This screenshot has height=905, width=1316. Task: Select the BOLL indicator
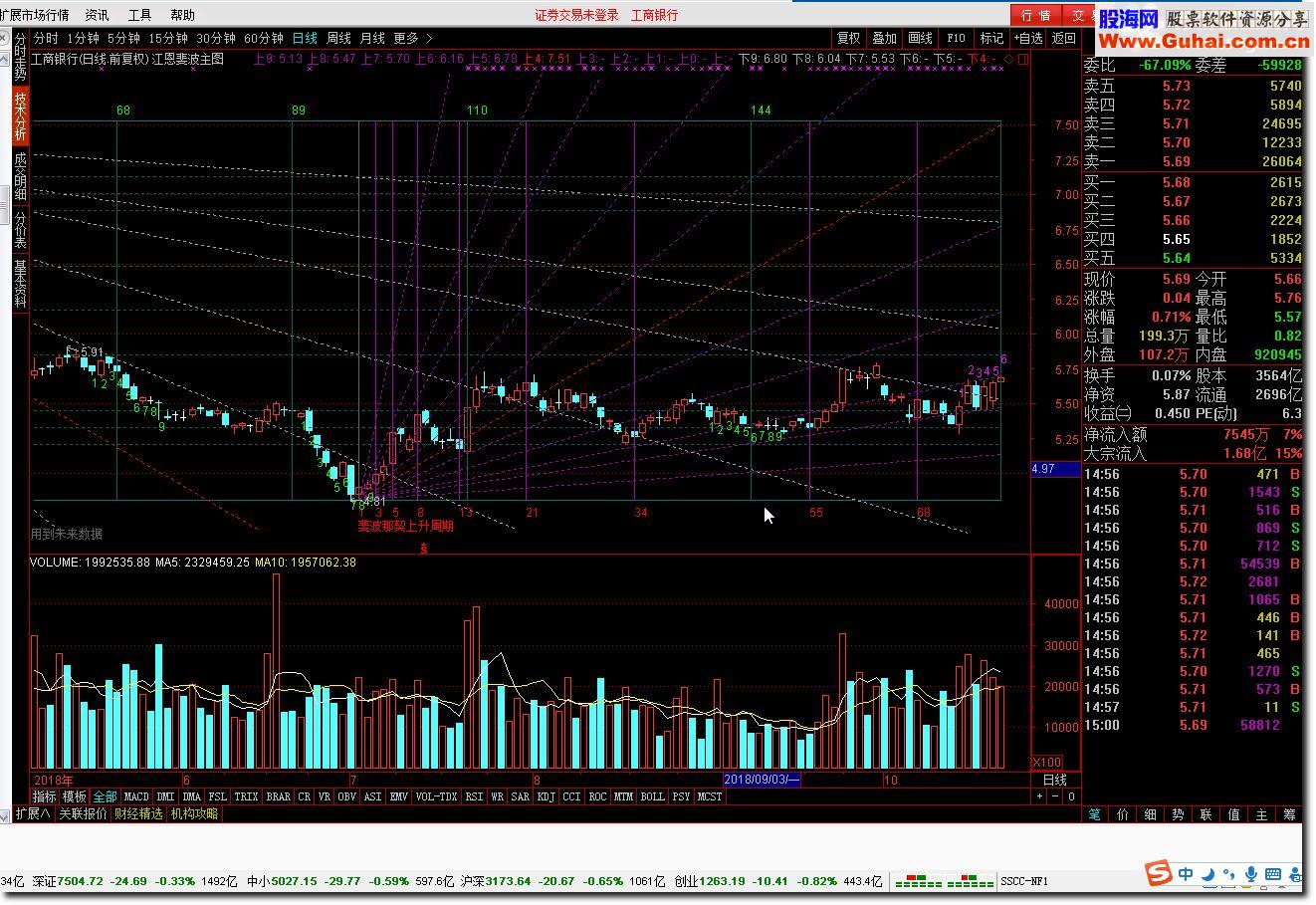(x=652, y=796)
